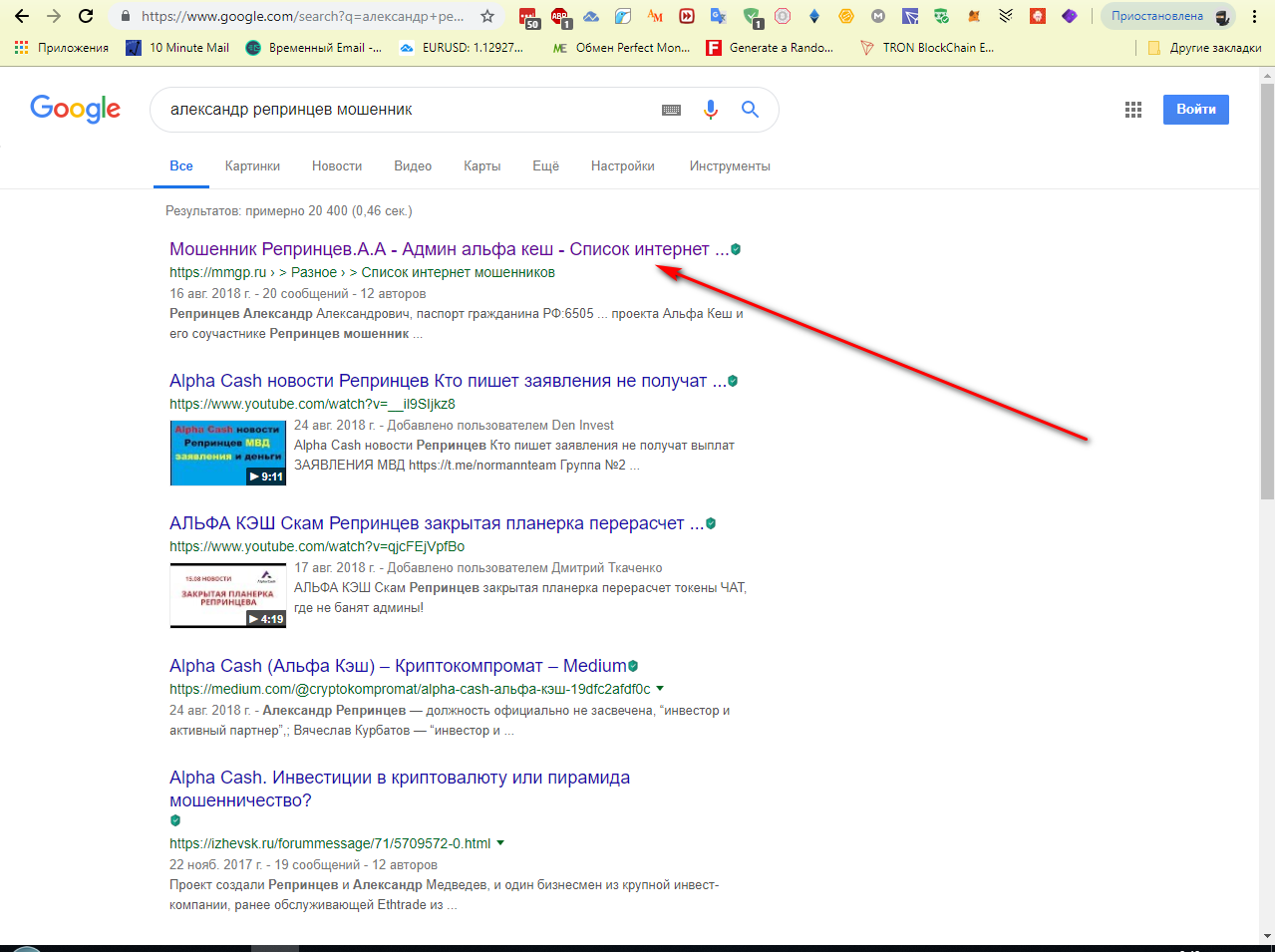Expand the arrow next to the medium.com URL
1275x952 pixels.
pyautogui.click(x=660, y=689)
